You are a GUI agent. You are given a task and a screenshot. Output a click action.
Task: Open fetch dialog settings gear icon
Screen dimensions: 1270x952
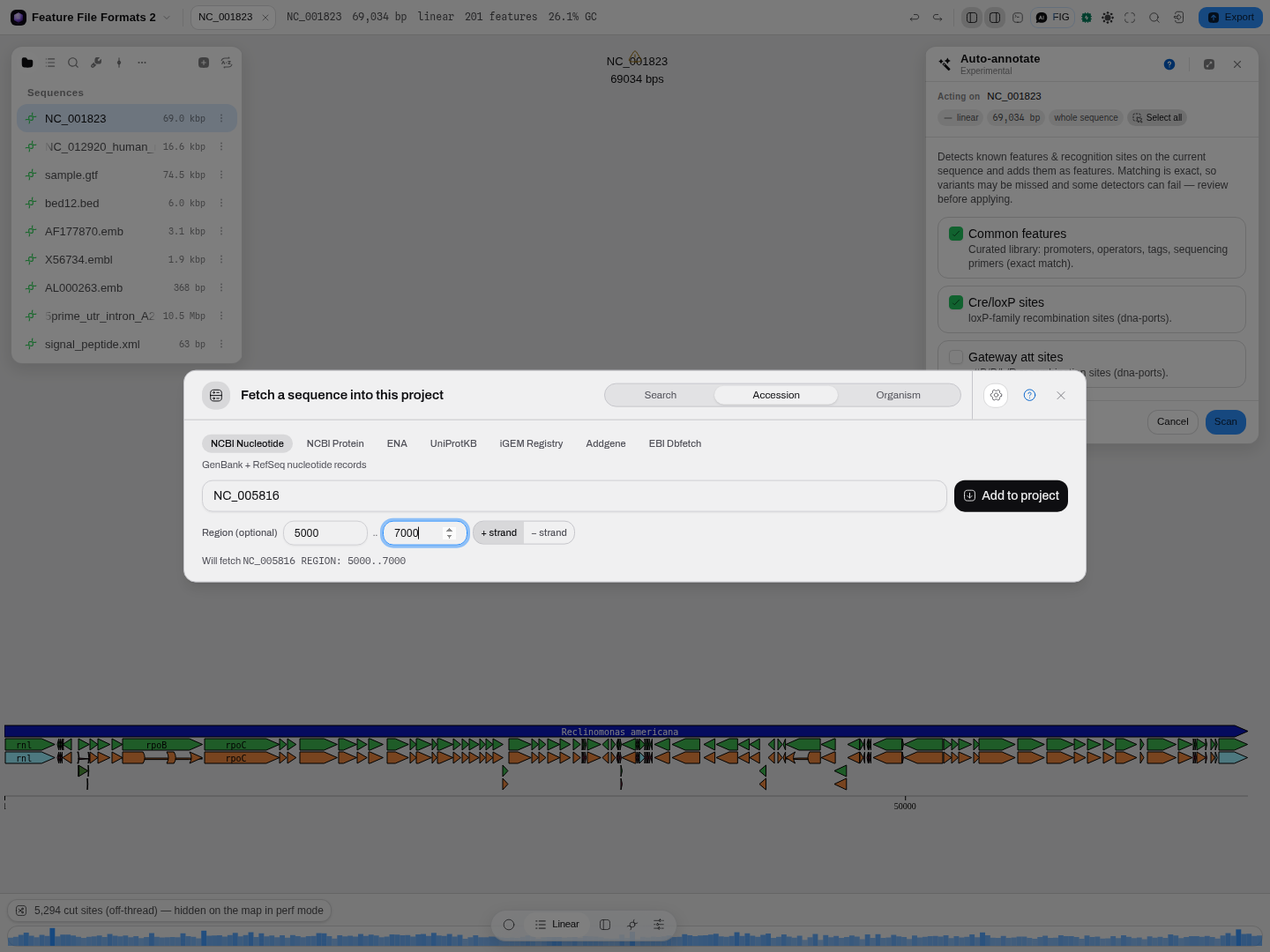click(996, 396)
